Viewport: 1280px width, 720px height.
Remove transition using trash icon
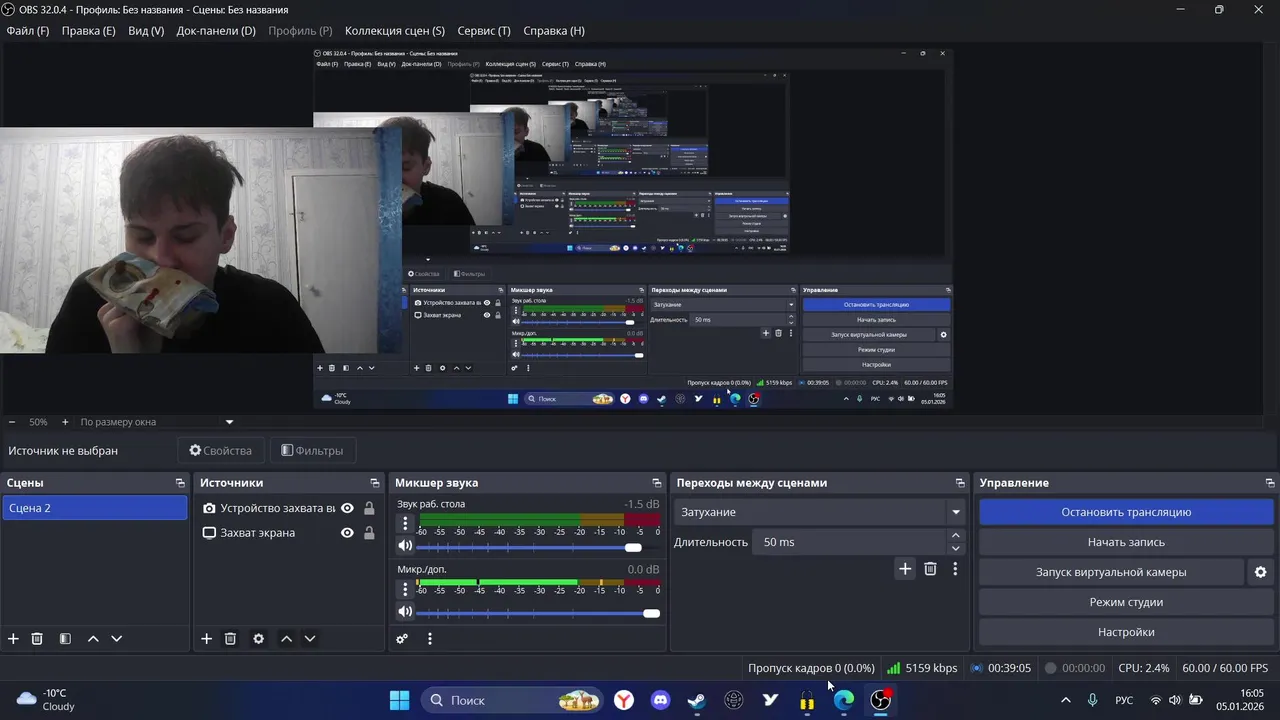(930, 569)
